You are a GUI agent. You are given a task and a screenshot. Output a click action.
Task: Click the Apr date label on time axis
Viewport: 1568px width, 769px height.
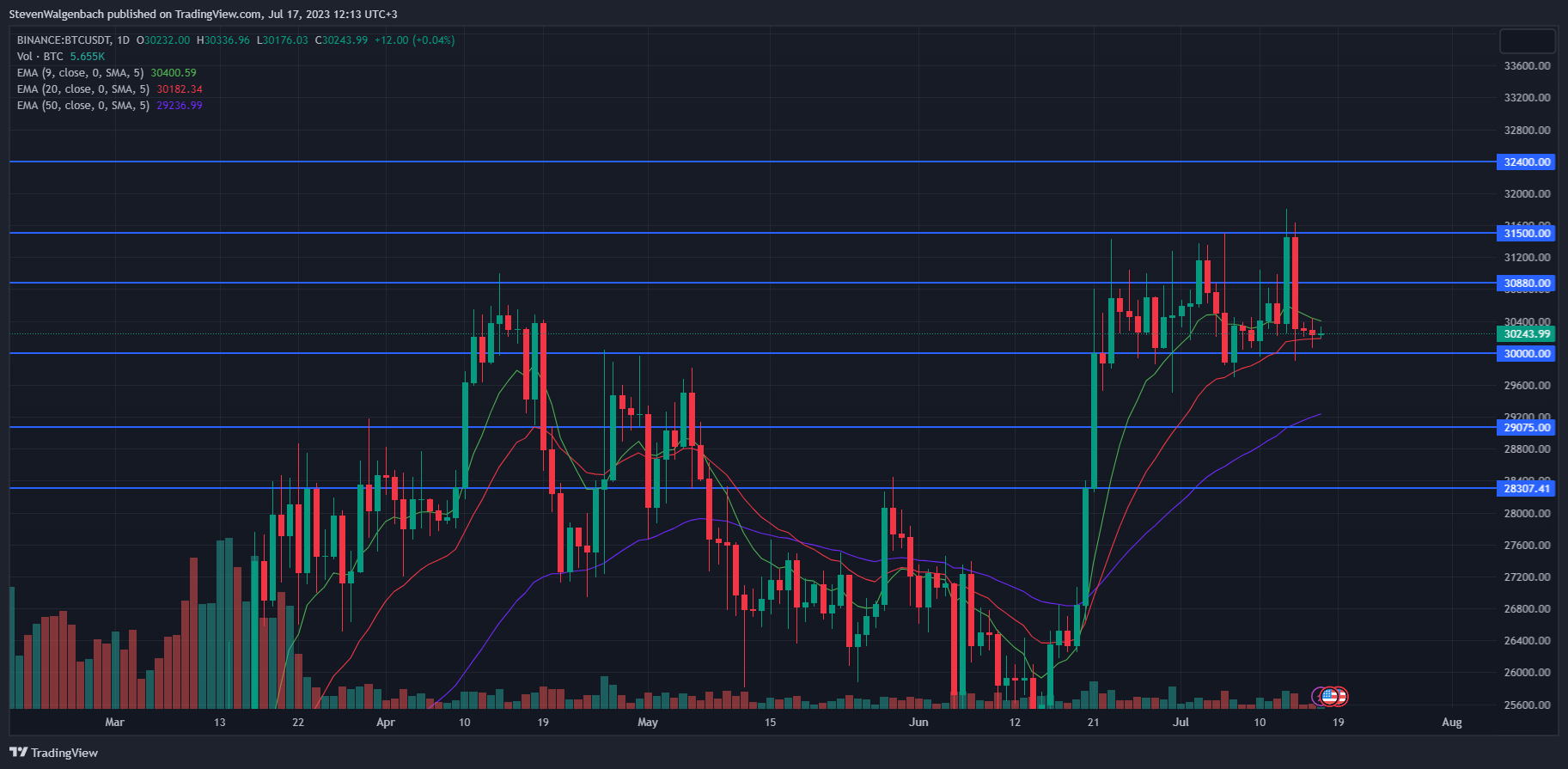click(386, 723)
